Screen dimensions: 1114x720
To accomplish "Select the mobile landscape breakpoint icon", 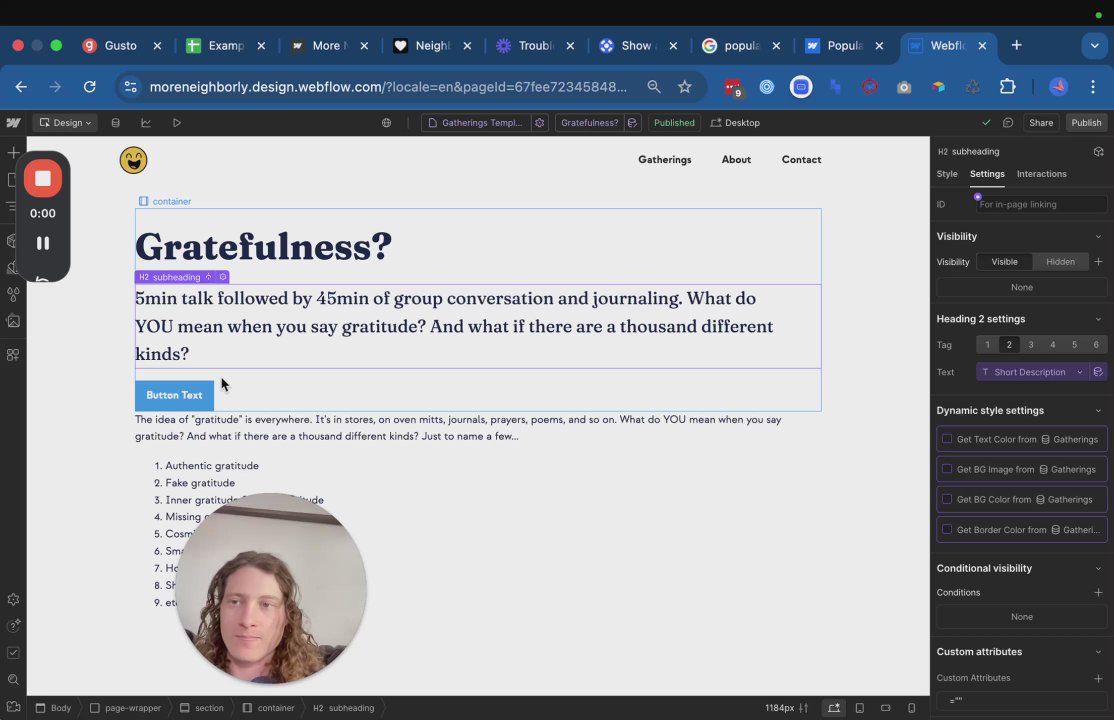I will click(x=886, y=708).
